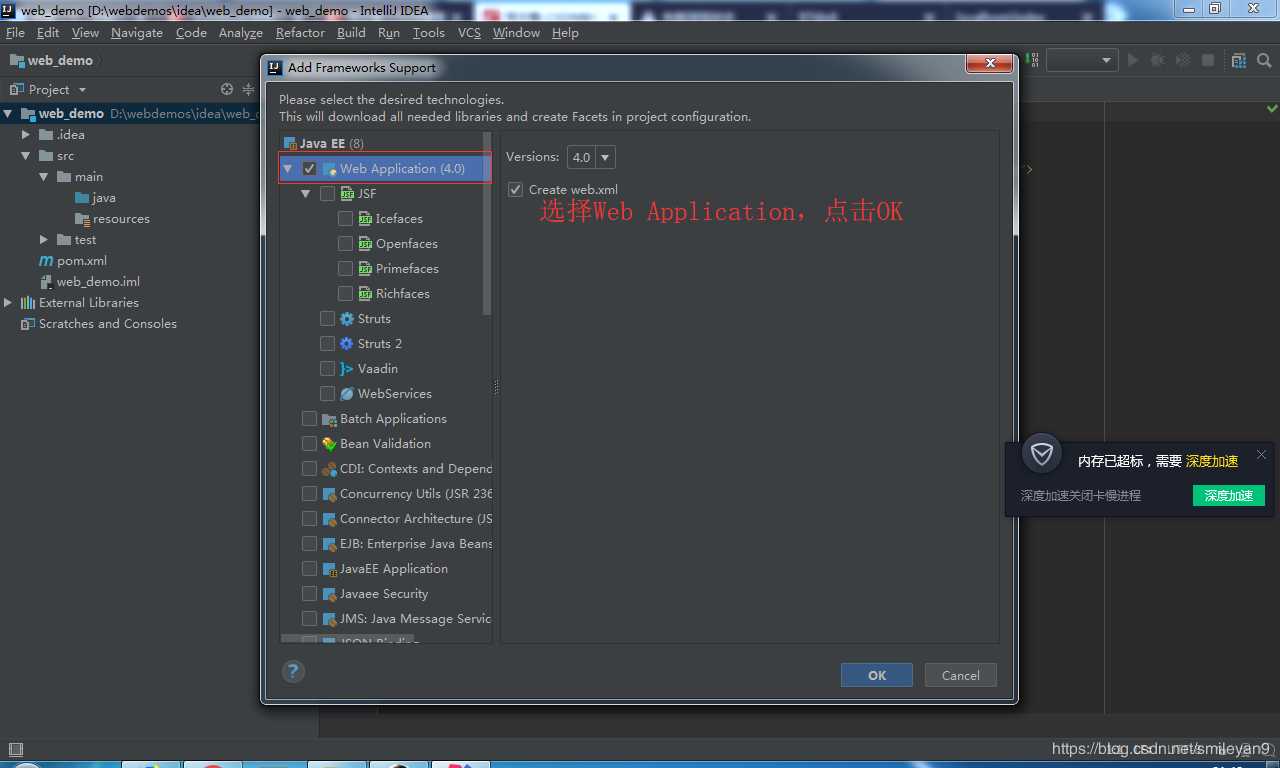Image resolution: width=1280 pixels, height=768 pixels.
Task: Expand the test folder arrow
Action: coord(44,240)
